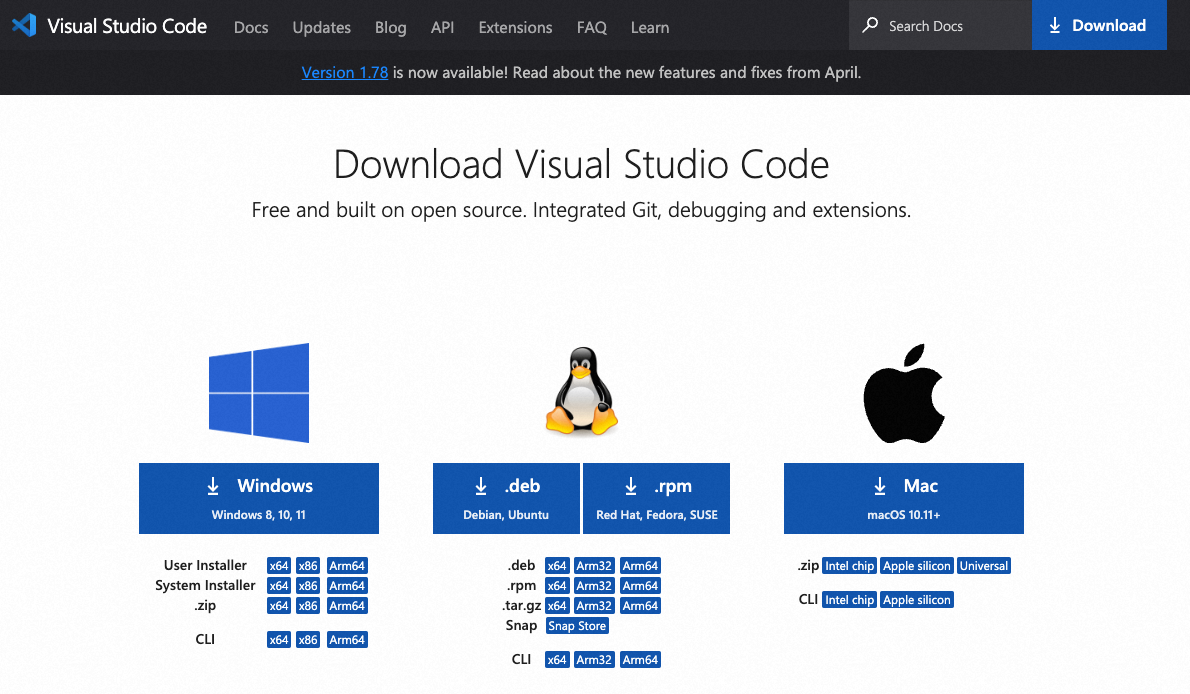This screenshot has width=1190, height=694.
Task: Select Mac .zip Apple silicon link
Action: tap(917, 566)
